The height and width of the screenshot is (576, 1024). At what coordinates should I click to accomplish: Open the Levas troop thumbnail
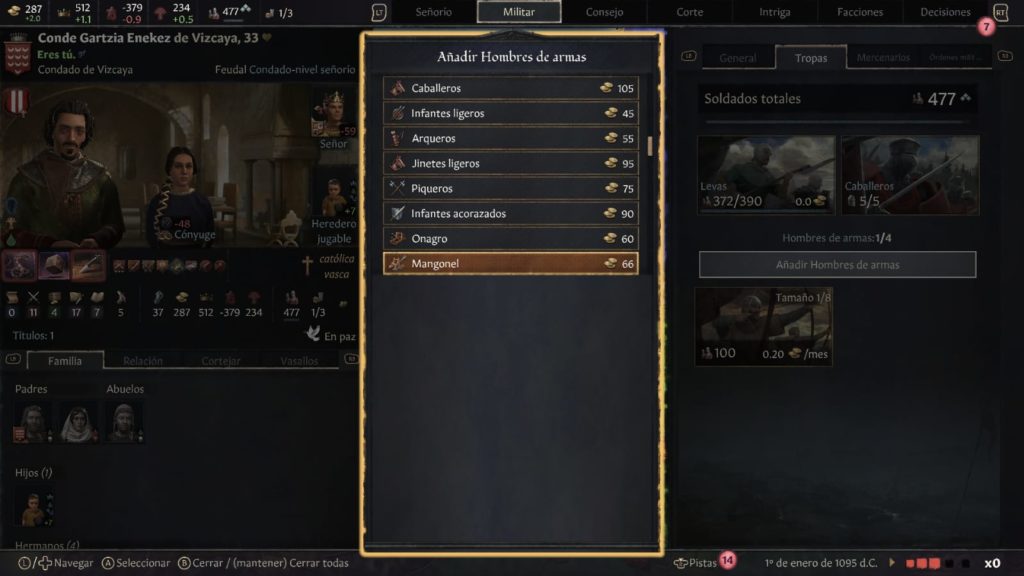pos(766,174)
